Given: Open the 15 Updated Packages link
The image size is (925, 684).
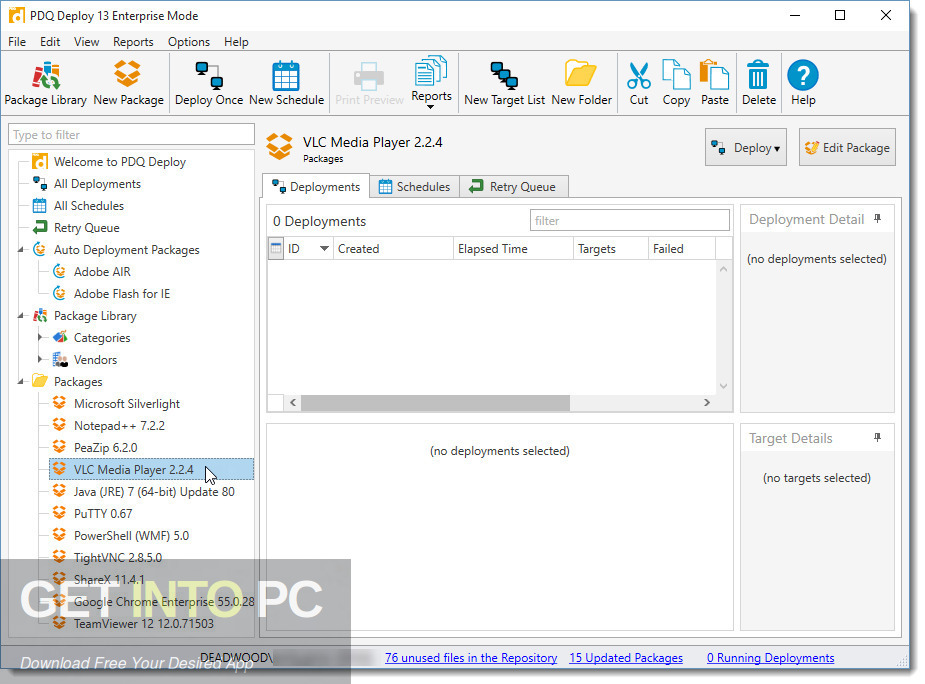Looking at the screenshot, I should tap(626, 657).
